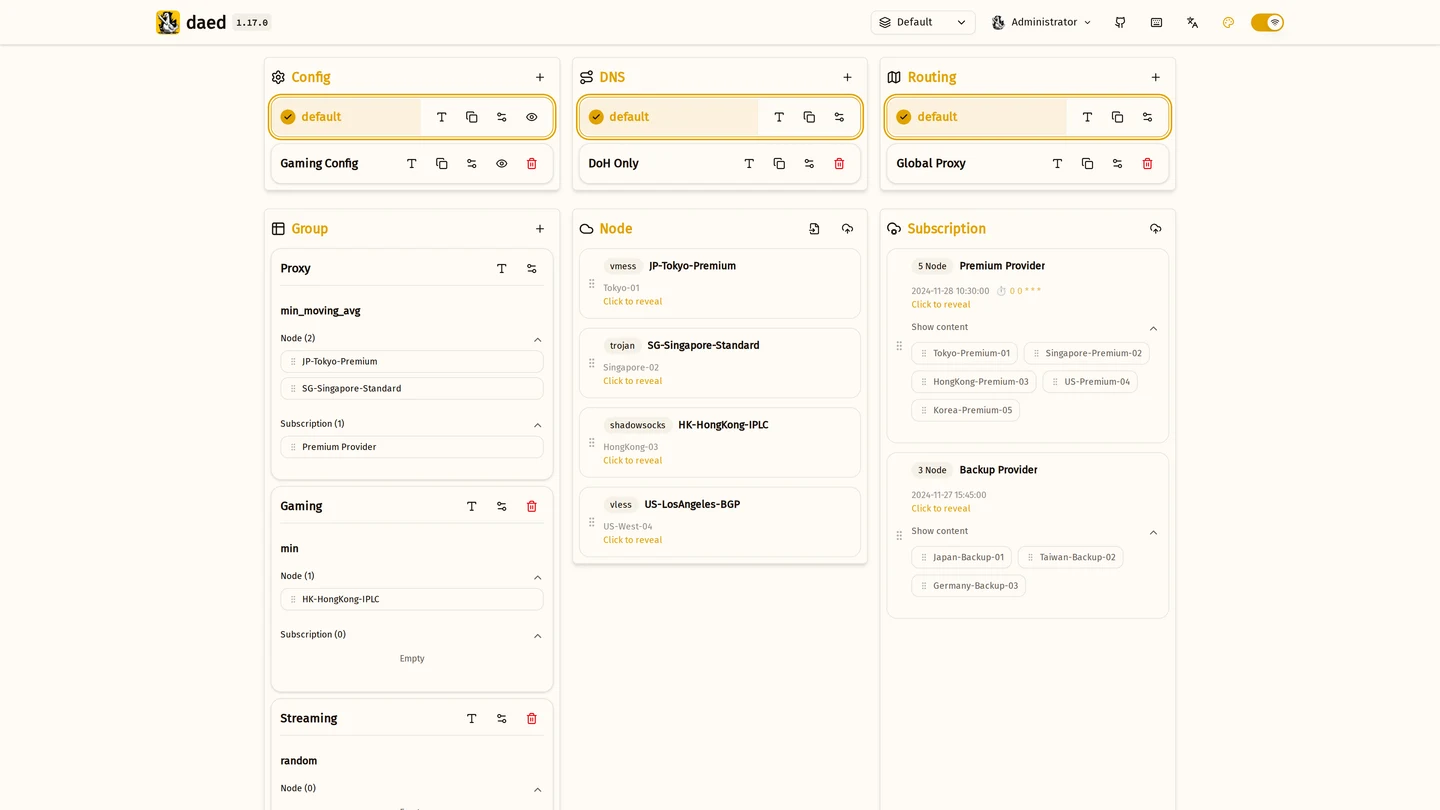
Task: Collapse Premium Provider Show content section
Action: tap(1153, 329)
